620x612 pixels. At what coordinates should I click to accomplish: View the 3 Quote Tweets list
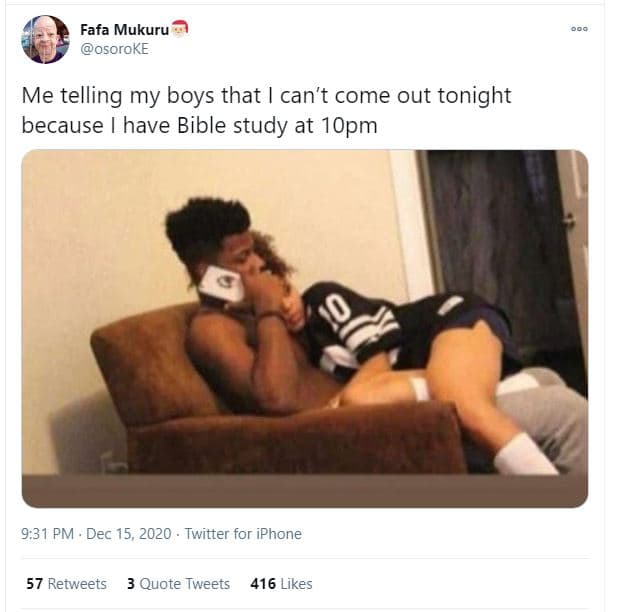tap(178, 584)
